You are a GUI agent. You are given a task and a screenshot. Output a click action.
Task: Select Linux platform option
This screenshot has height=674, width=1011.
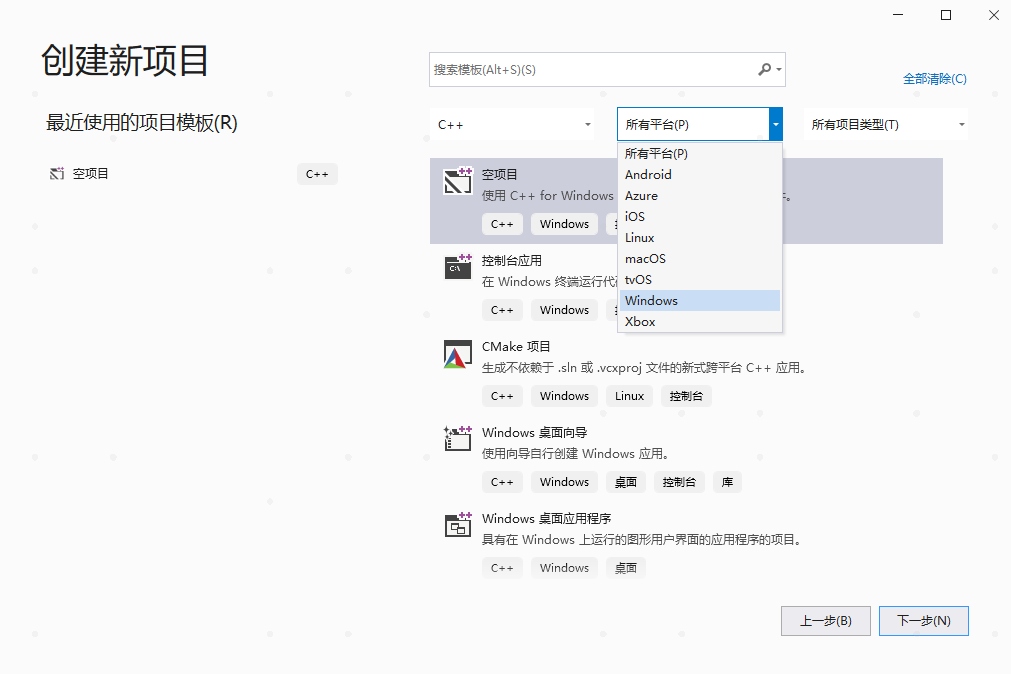pos(700,237)
